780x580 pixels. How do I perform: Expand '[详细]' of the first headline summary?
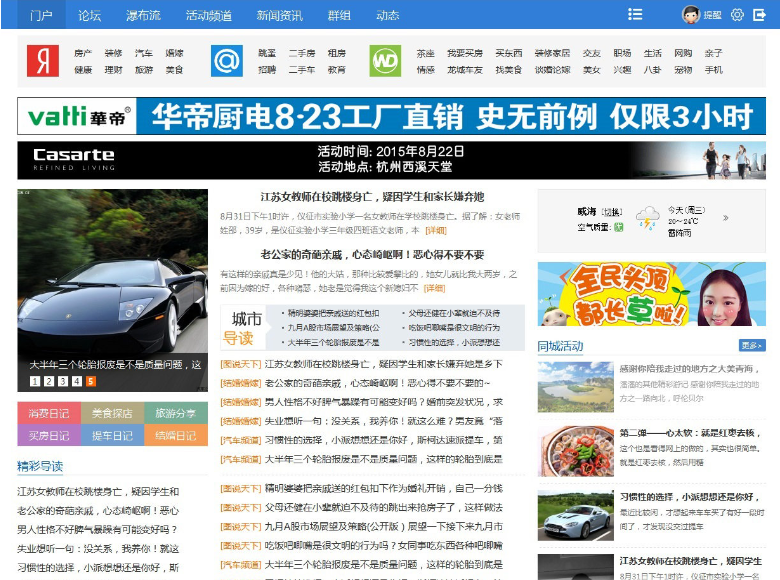436,230
